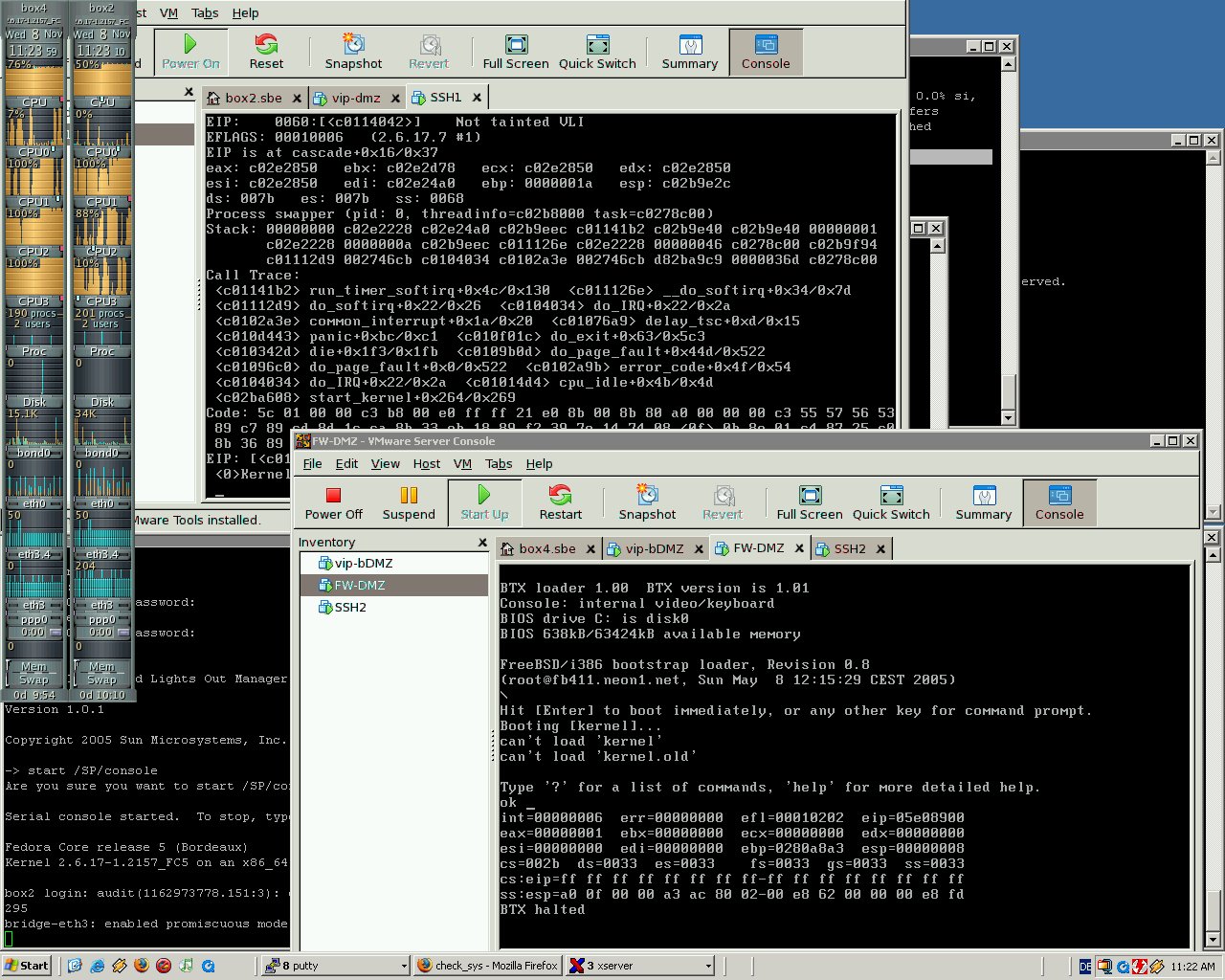Open the Summary view in FW-DMZ window
Screen dimensions: 1225x980
pyautogui.click(x=983, y=503)
